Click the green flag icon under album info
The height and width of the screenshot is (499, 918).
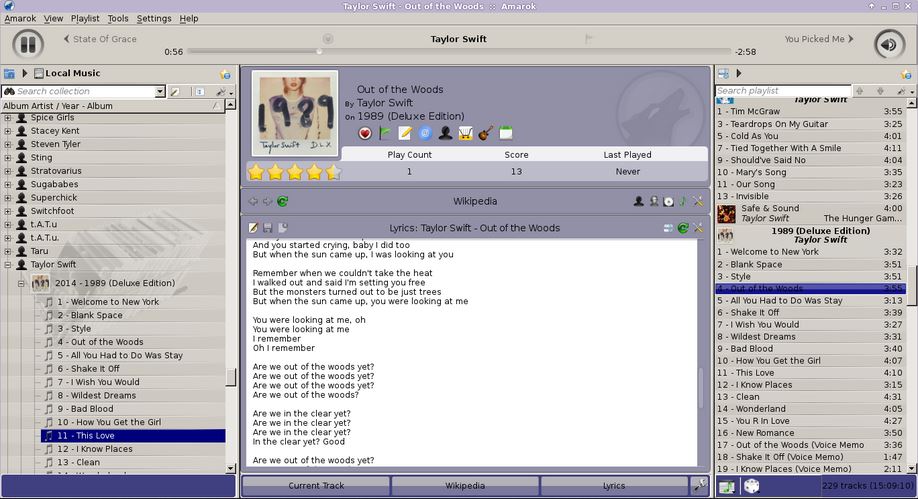[385, 134]
